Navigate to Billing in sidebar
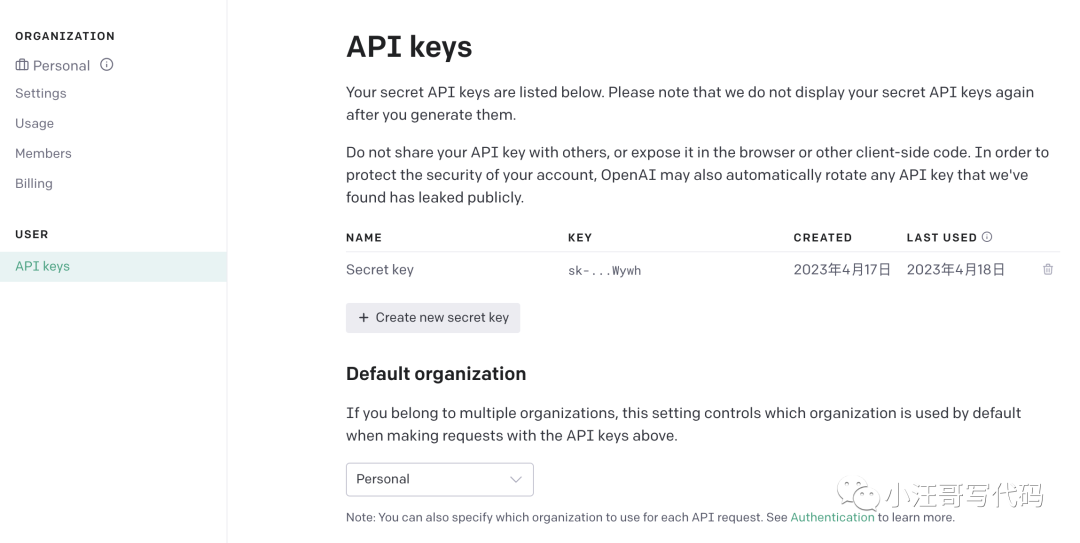The width and height of the screenshot is (1080, 543). tap(34, 183)
